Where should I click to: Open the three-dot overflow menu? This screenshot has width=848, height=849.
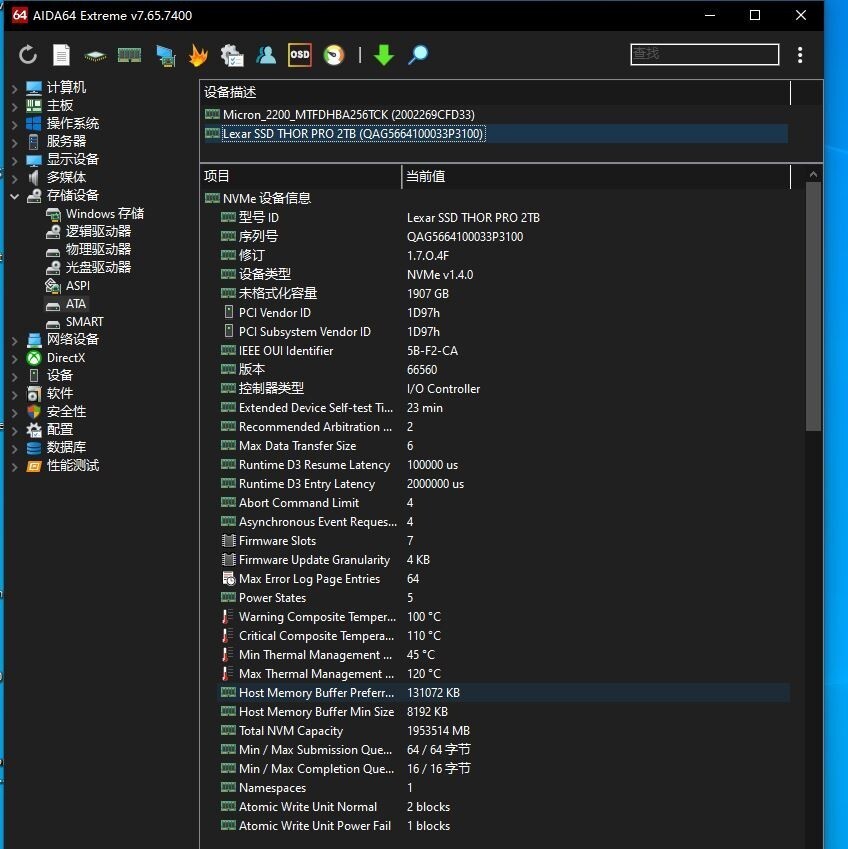(800, 54)
